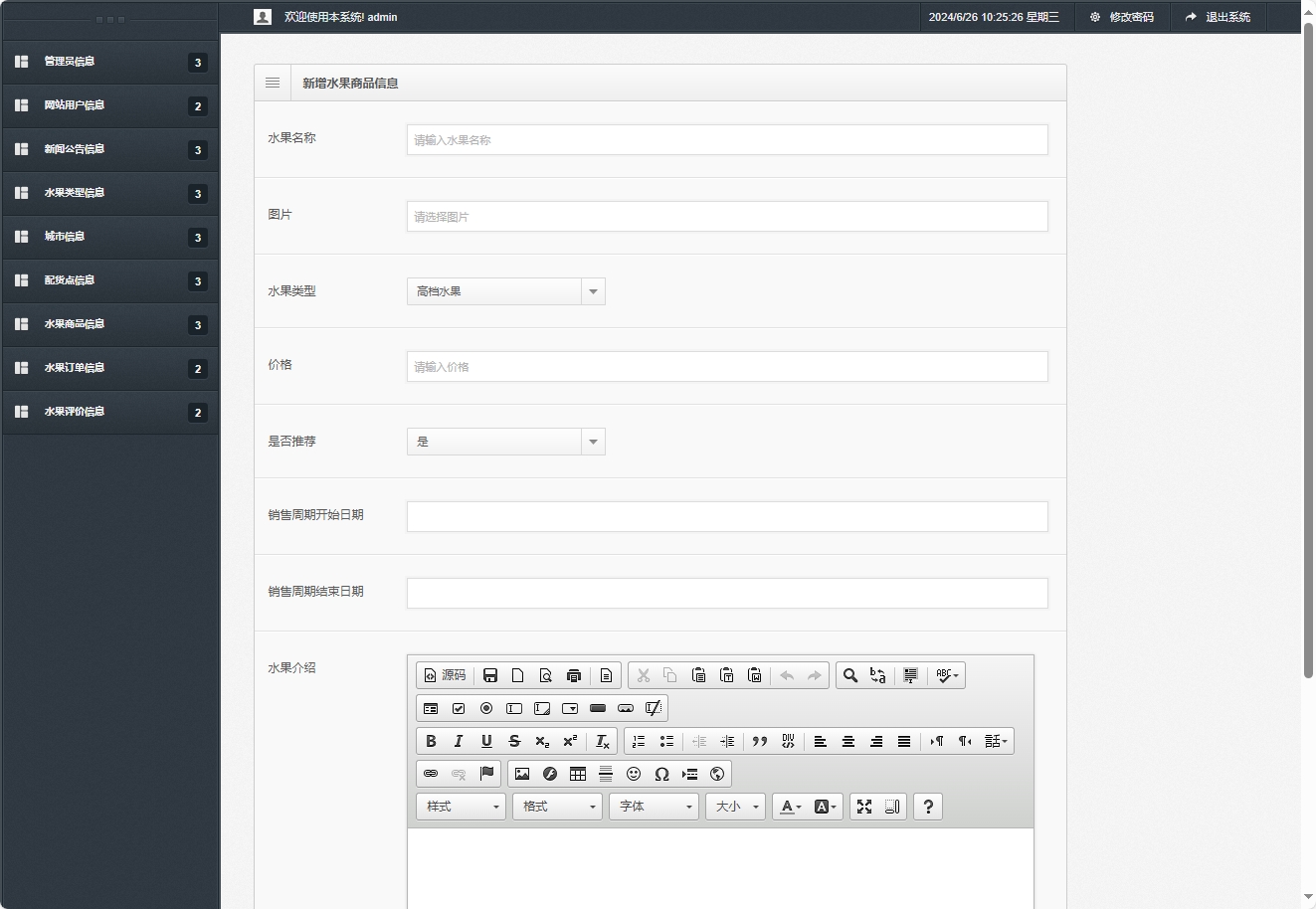Insert a page break icon

pyautogui.click(x=689, y=774)
